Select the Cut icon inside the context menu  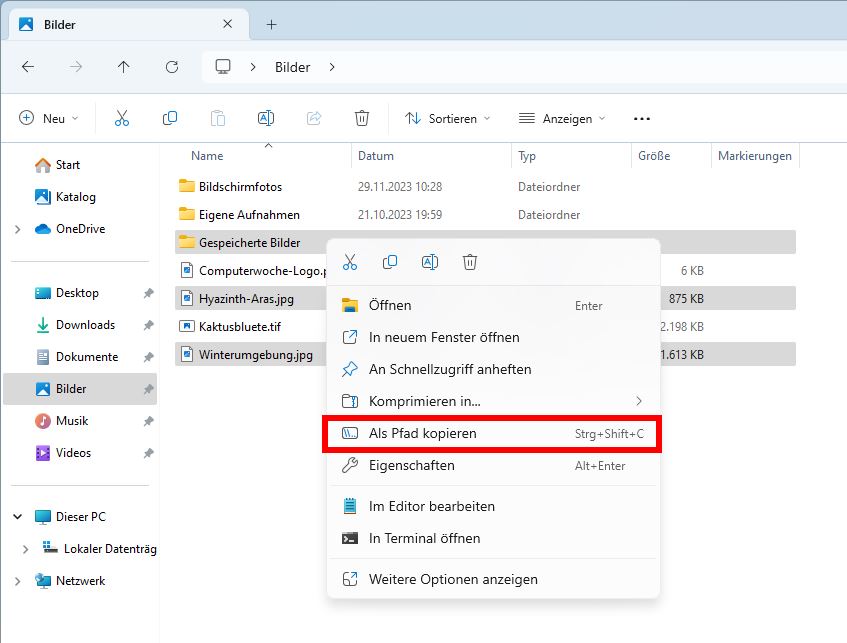click(x=351, y=261)
